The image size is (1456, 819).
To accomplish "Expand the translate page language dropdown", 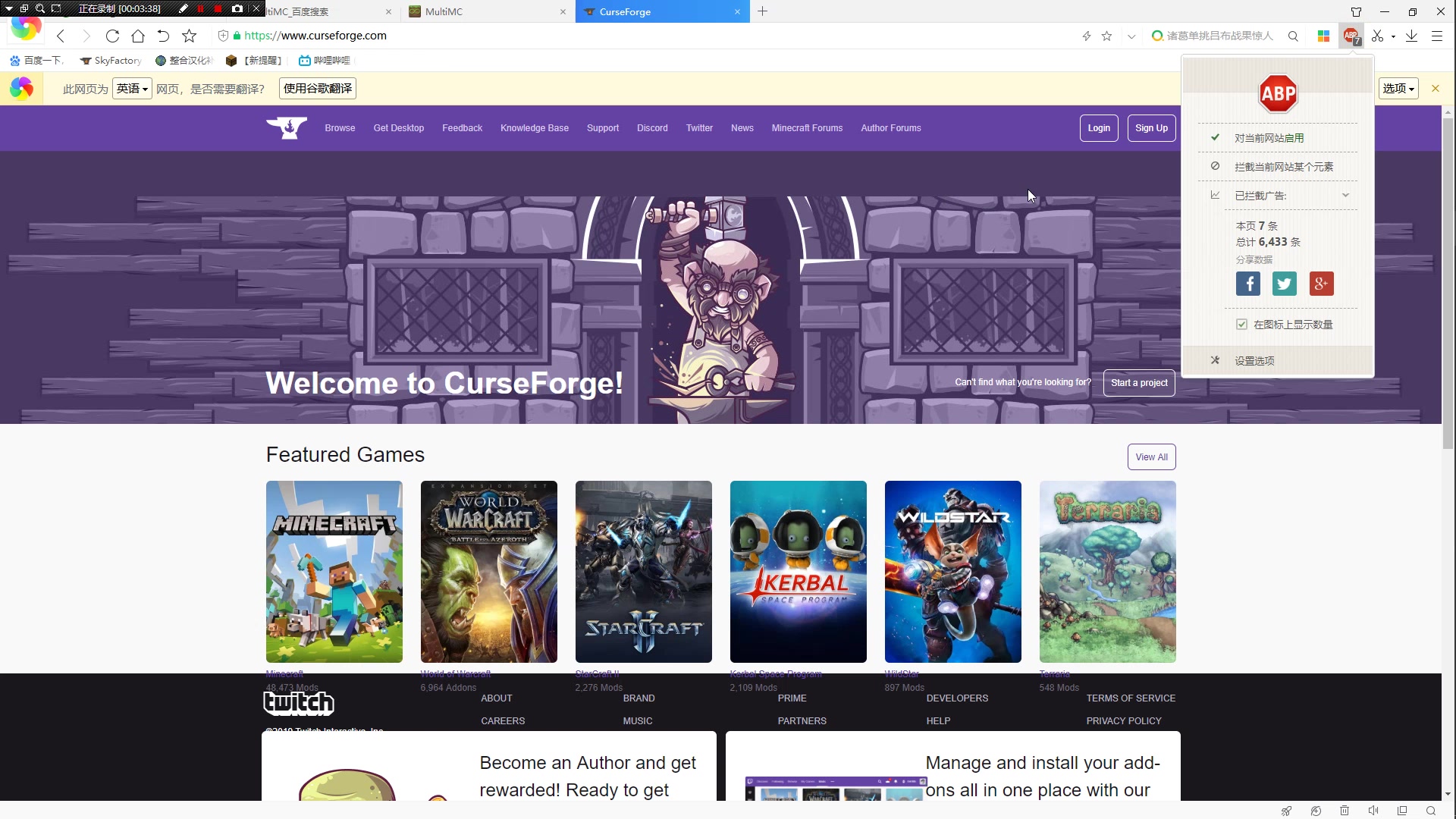I will coord(131,88).
